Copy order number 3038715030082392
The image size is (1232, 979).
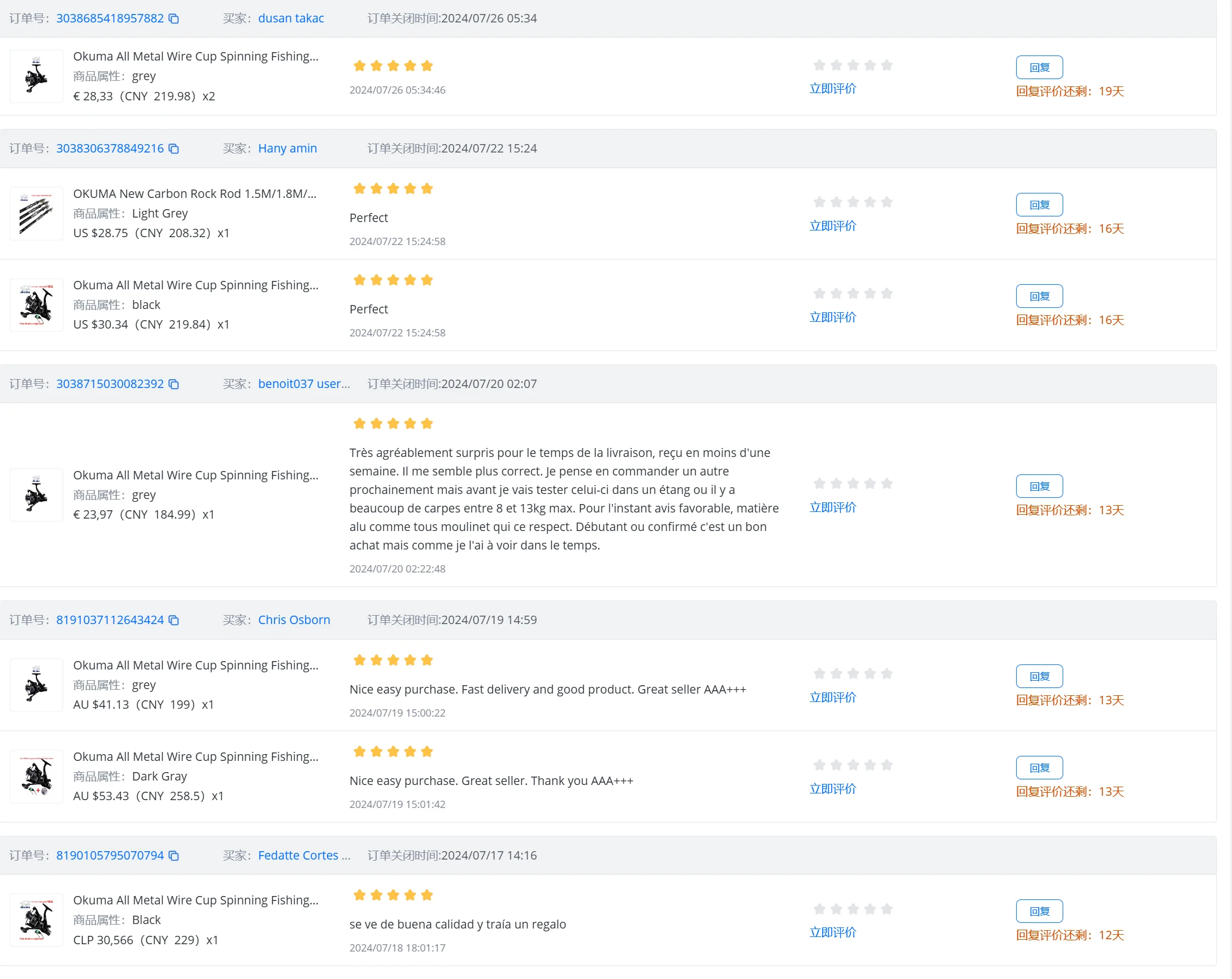(174, 384)
